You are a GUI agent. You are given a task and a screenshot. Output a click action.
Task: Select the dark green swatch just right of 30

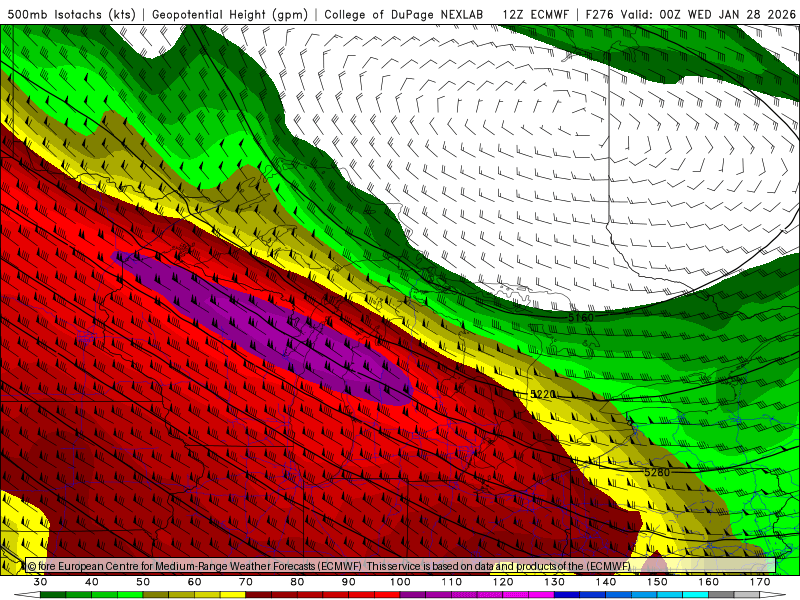pyautogui.click(x=53, y=595)
